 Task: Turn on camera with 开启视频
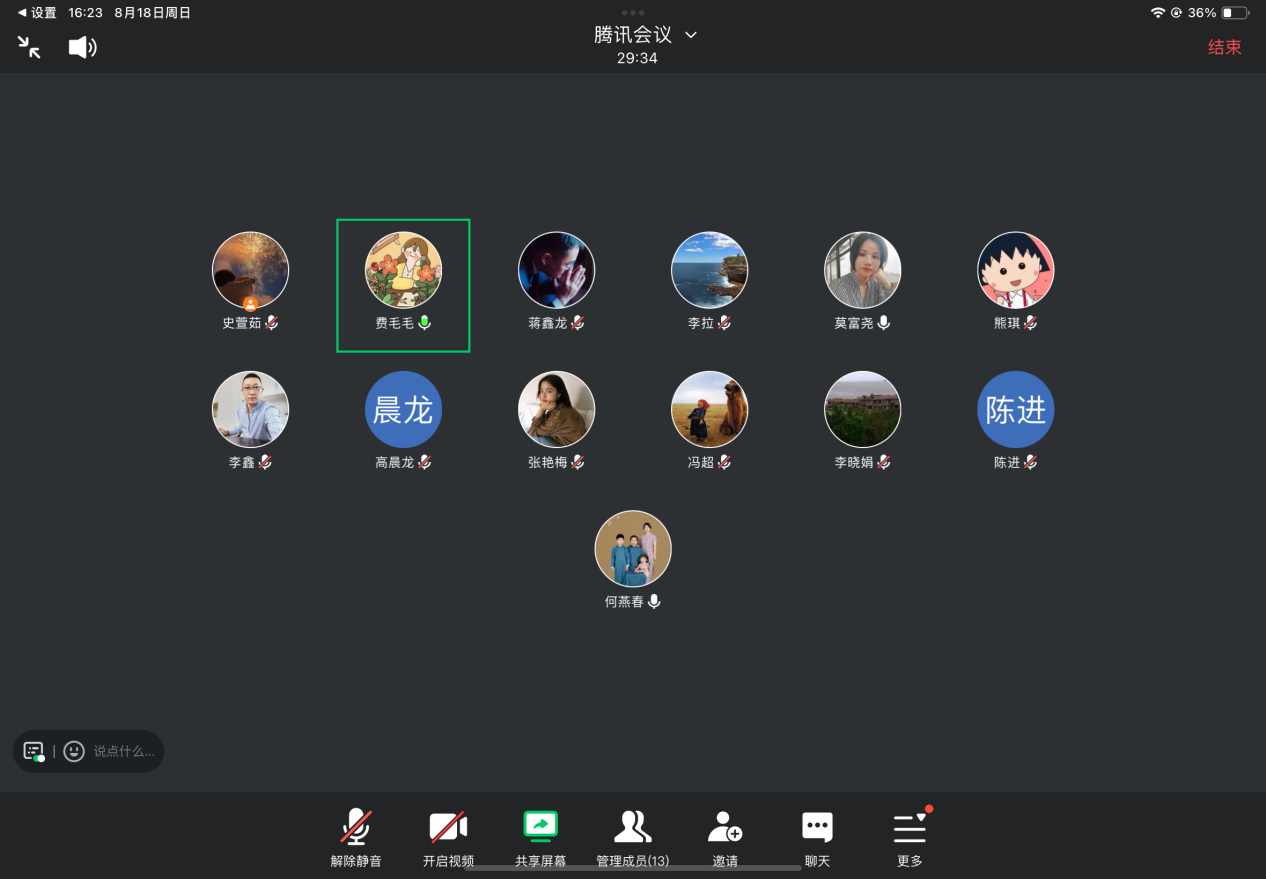(x=448, y=838)
